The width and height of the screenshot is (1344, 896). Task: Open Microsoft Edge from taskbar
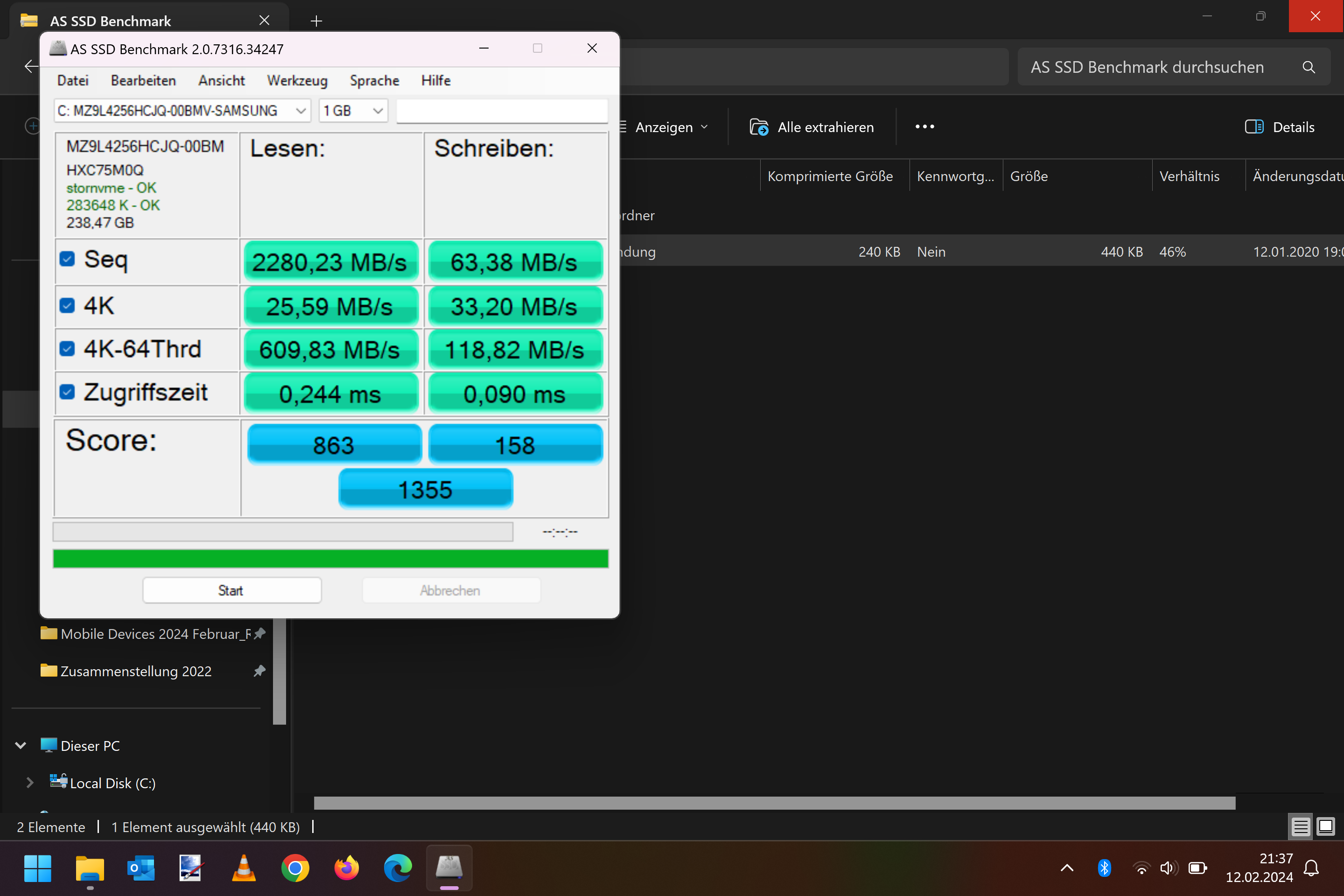click(x=398, y=868)
